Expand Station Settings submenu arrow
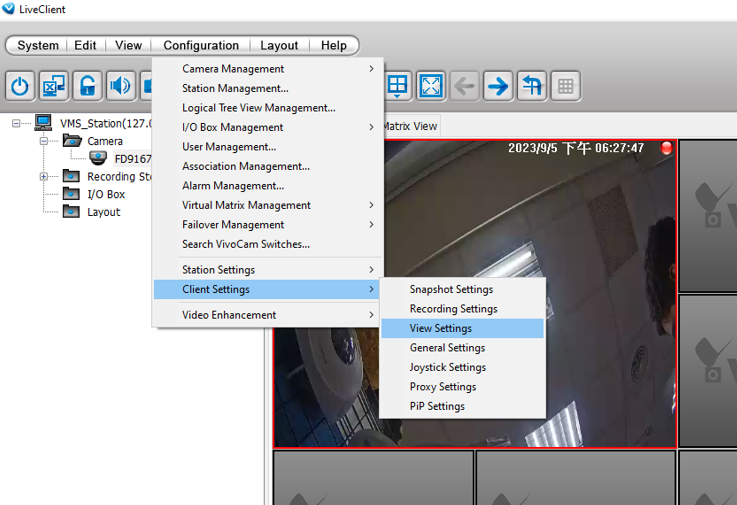Screen dimensions: 737x505 coord(371,269)
